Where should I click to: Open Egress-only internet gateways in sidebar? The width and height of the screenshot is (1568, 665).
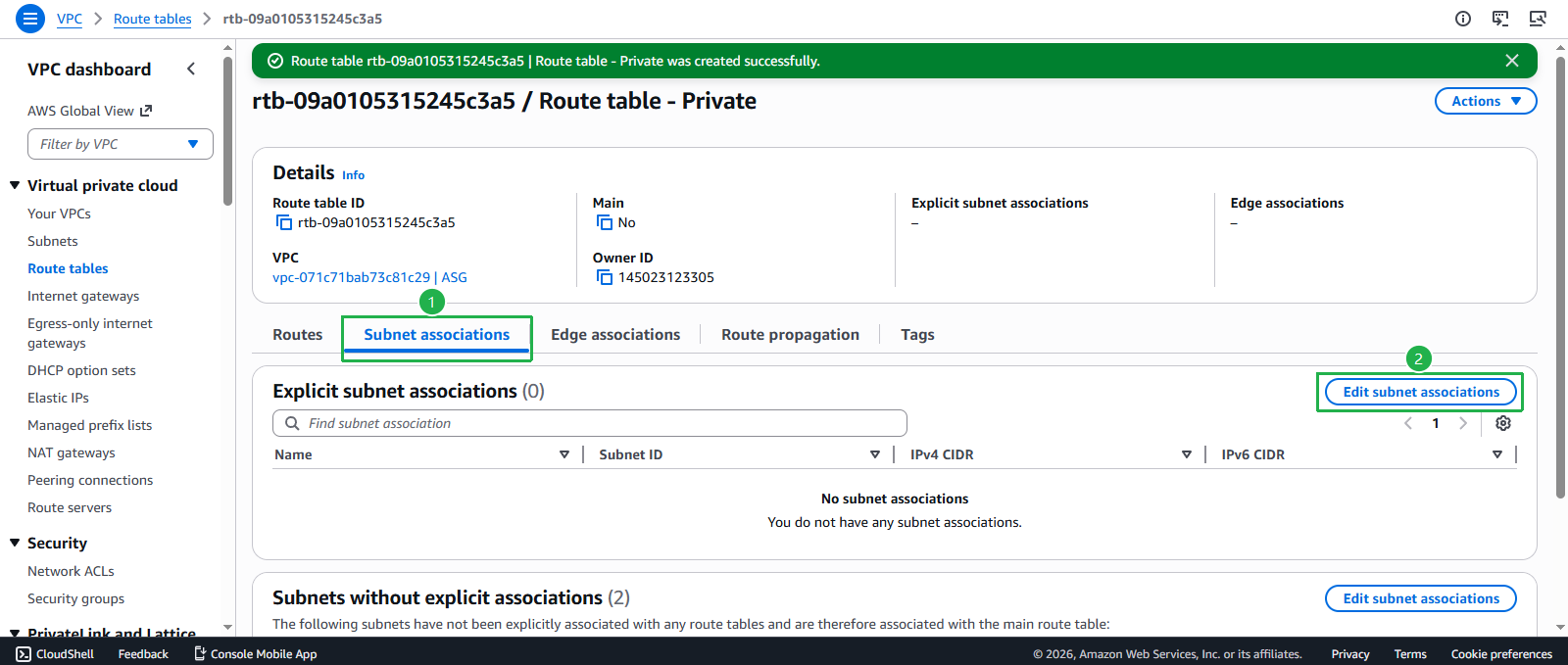click(90, 333)
